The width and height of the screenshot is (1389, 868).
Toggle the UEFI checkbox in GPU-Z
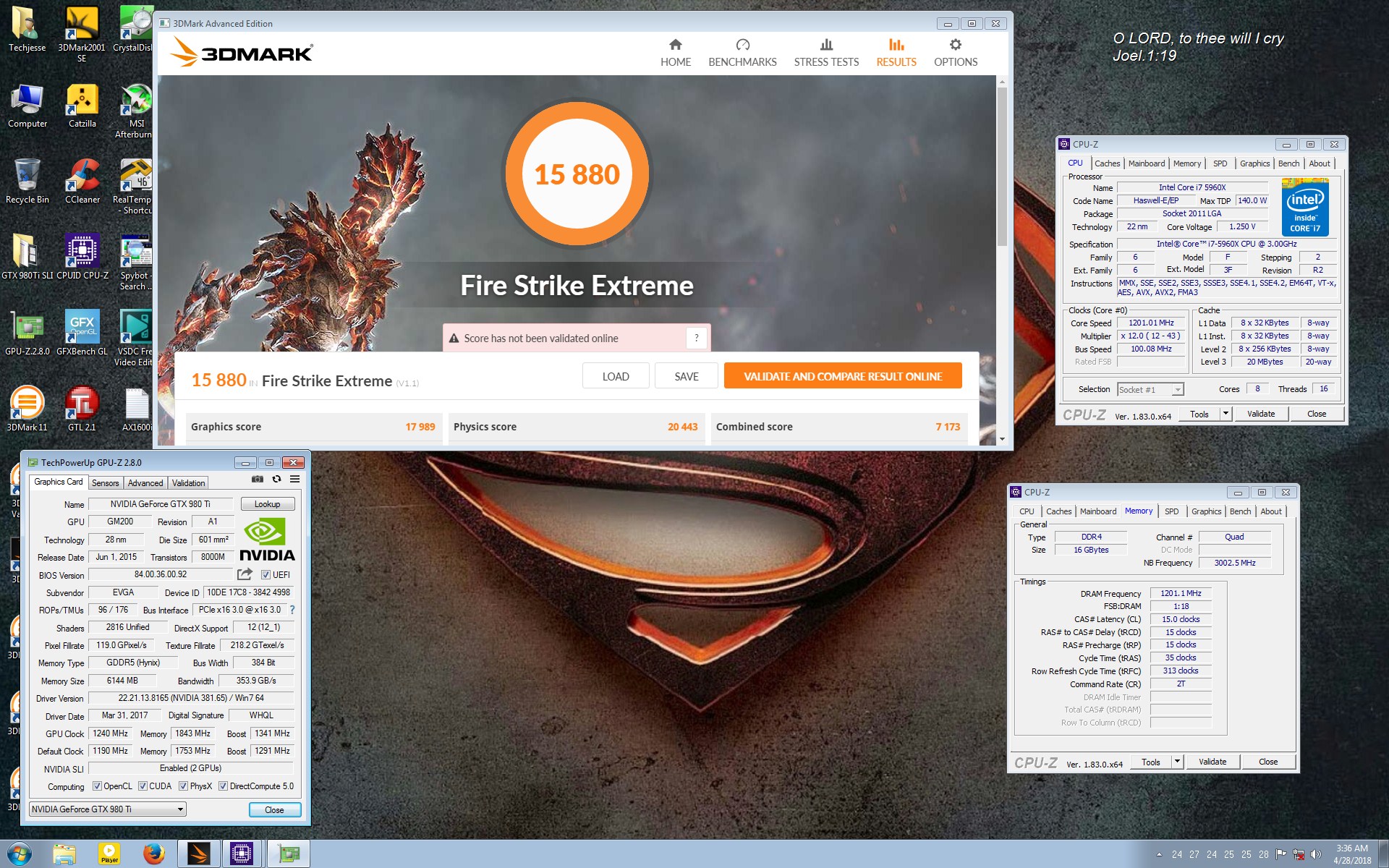266,575
